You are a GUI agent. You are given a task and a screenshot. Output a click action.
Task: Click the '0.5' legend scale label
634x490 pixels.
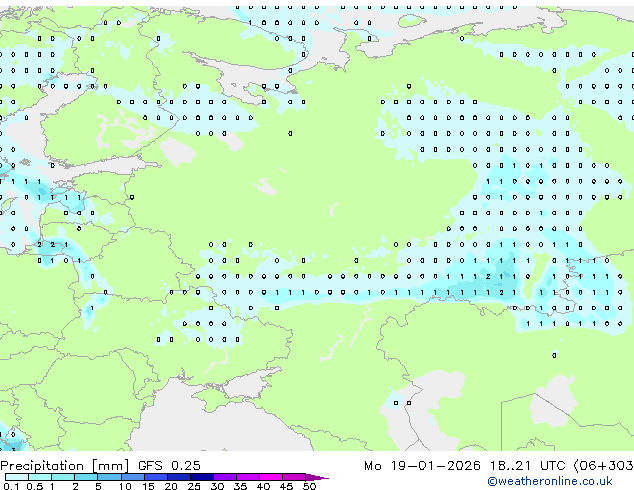pyautogui.click(x=35, y=486)
